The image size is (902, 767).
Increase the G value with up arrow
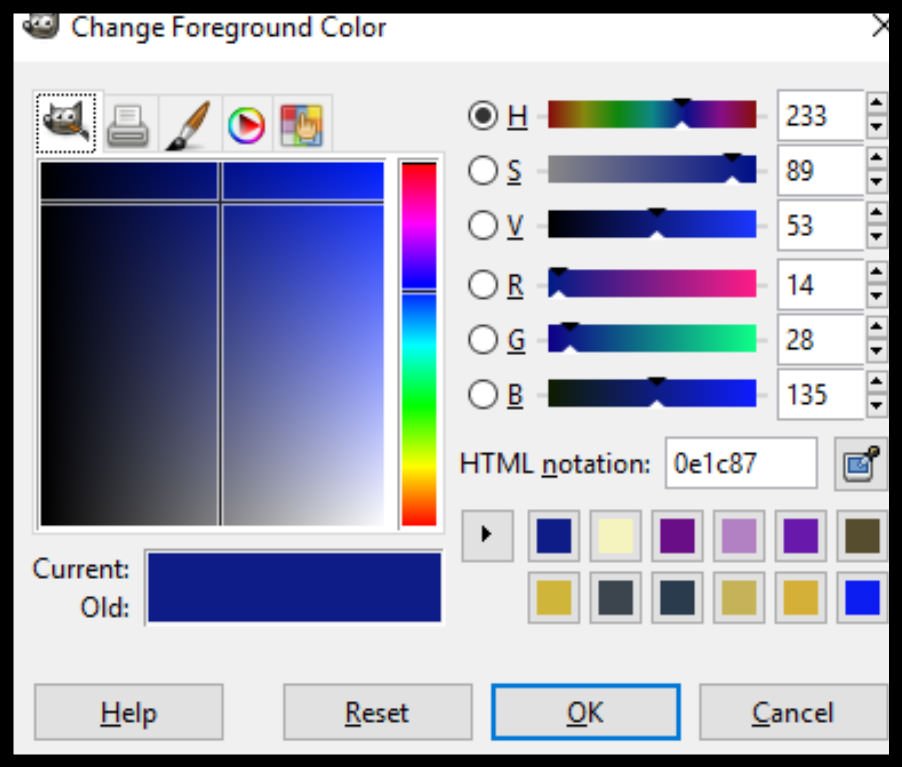coord(876,327)
